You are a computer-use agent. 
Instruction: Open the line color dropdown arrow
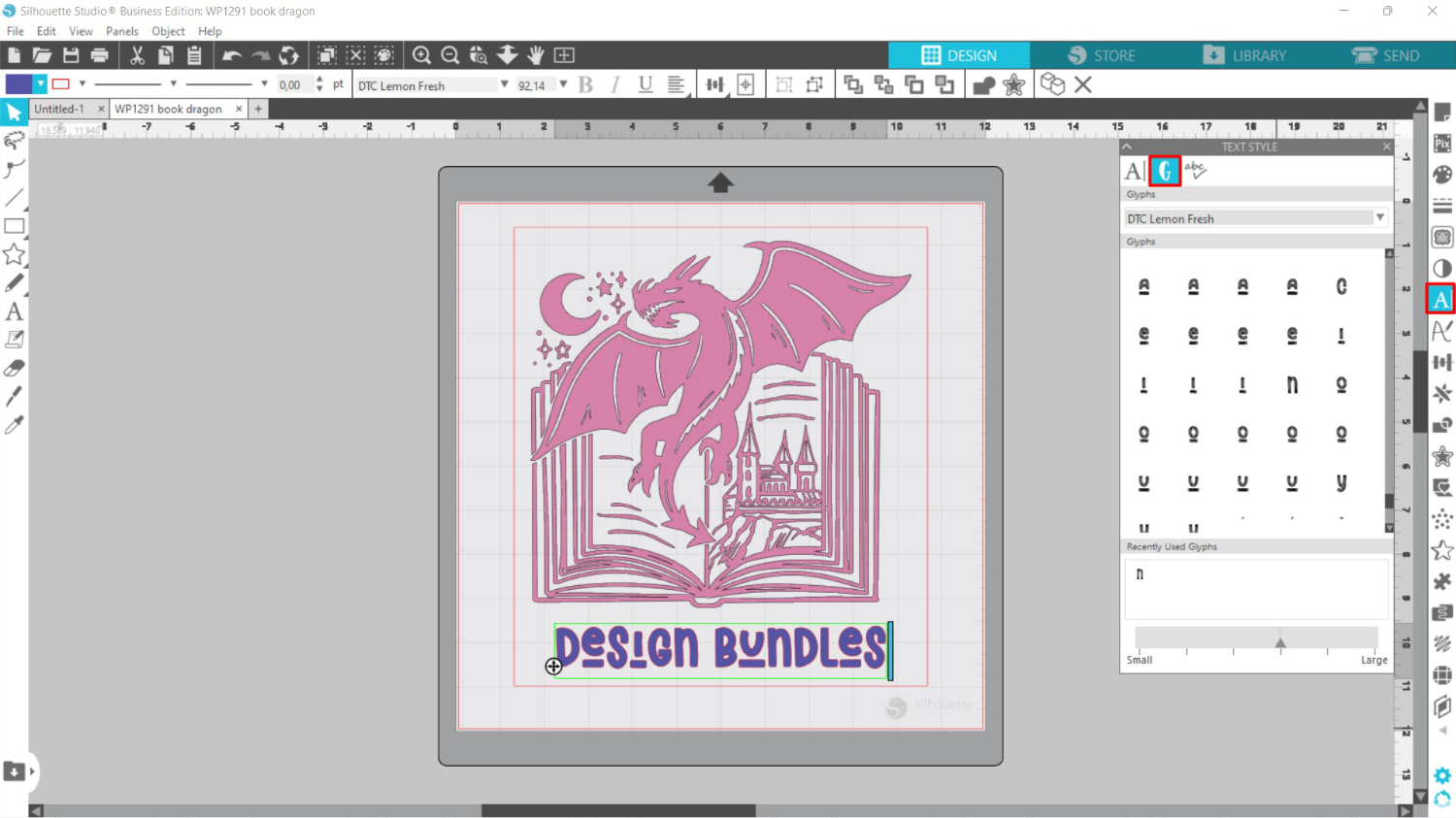(x=83, y=84)
